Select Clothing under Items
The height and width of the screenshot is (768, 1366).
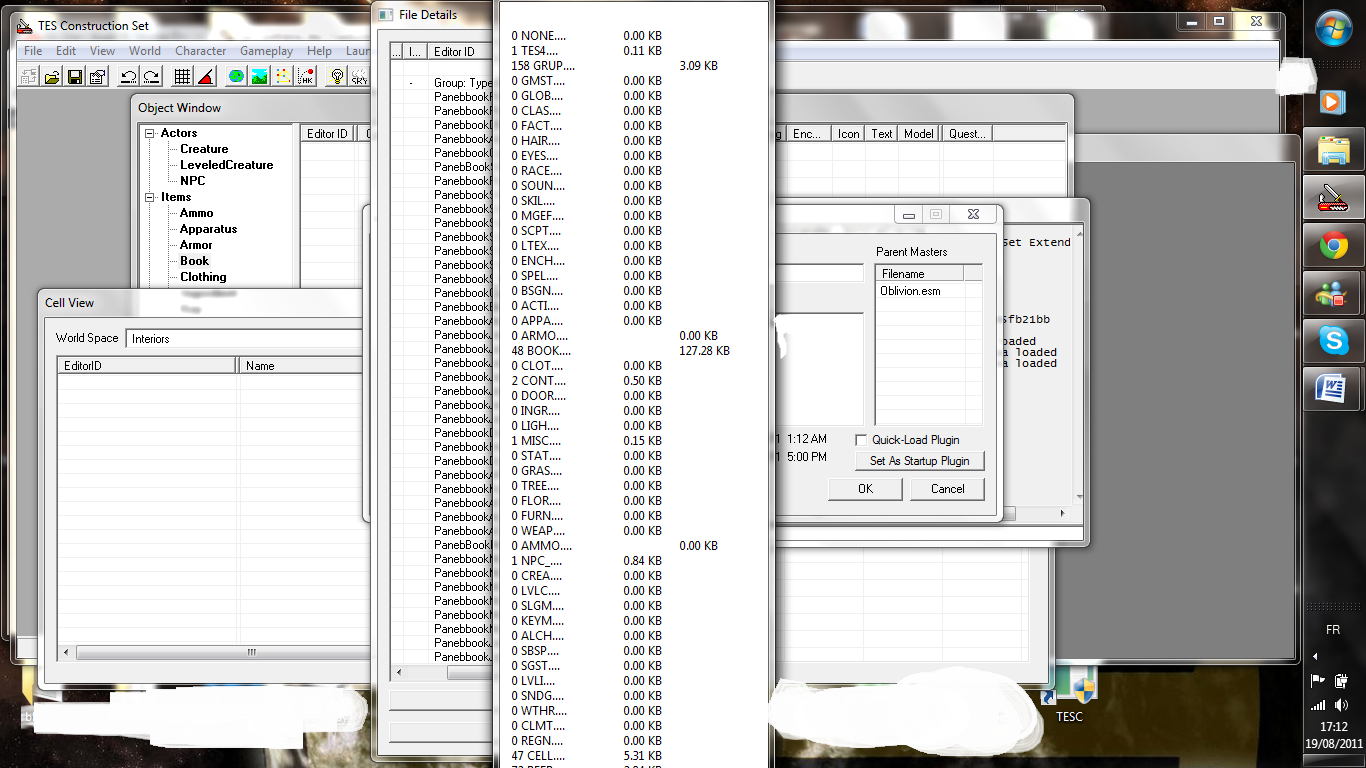pos(203,277)
